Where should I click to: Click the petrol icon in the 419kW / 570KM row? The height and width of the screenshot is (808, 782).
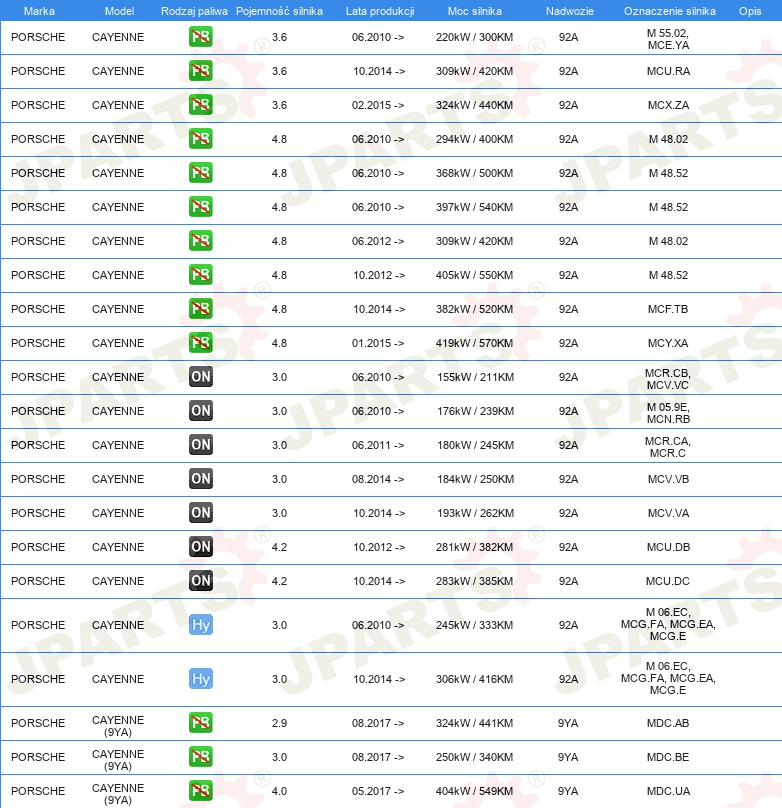coord(201,343)
